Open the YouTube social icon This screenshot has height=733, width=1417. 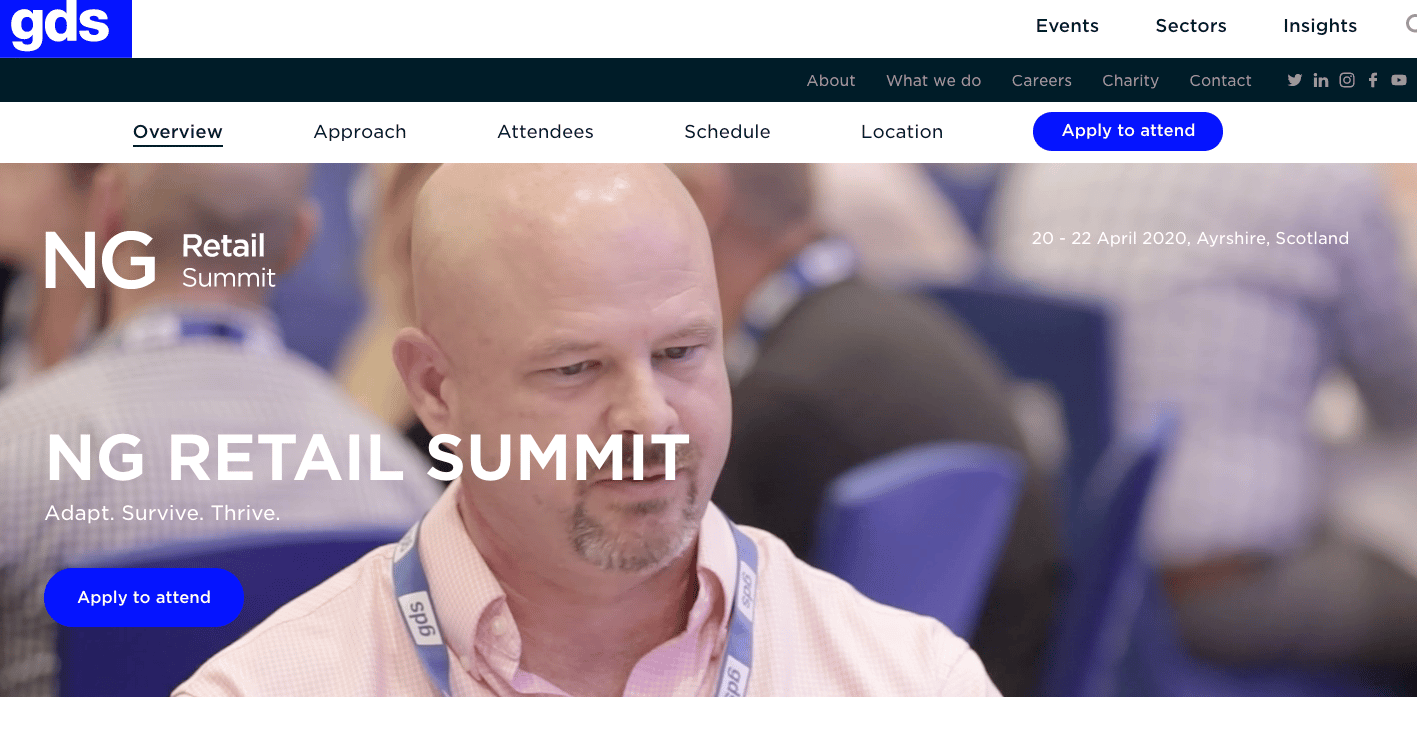(1399, 80)
